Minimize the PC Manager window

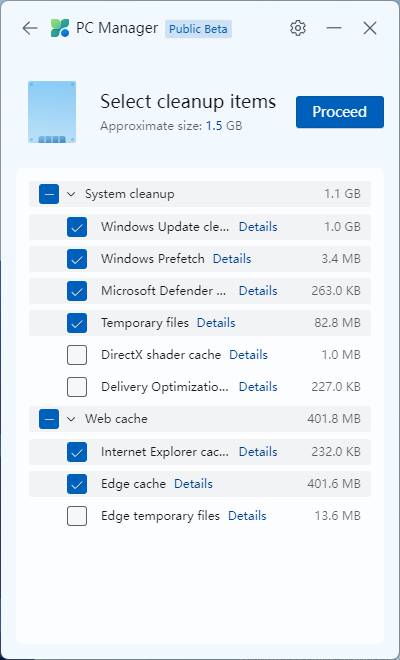tap(334, 28)
